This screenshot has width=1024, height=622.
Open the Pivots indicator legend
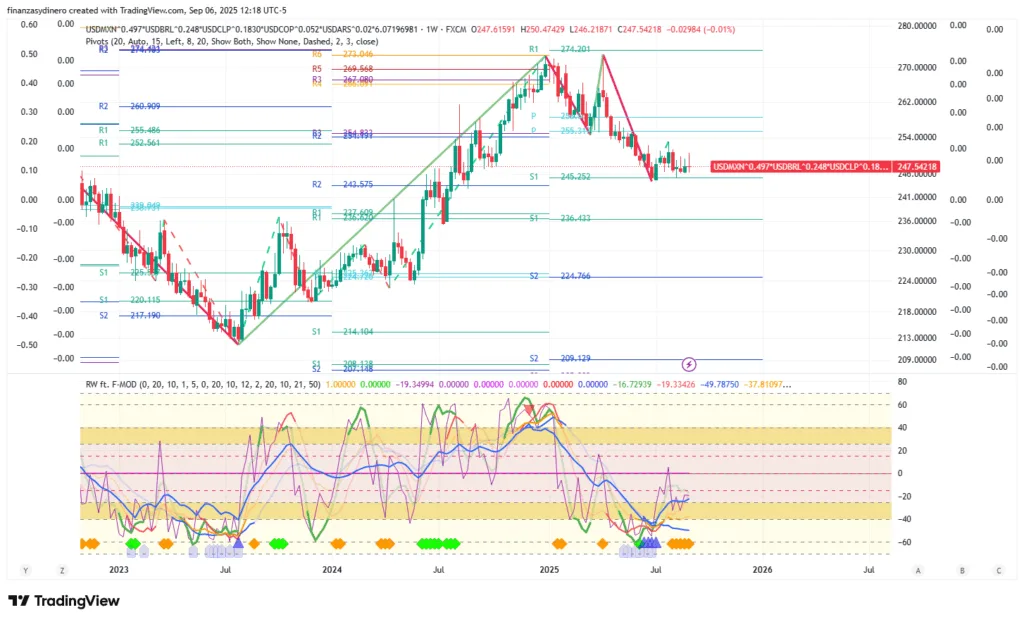[232, 41]
